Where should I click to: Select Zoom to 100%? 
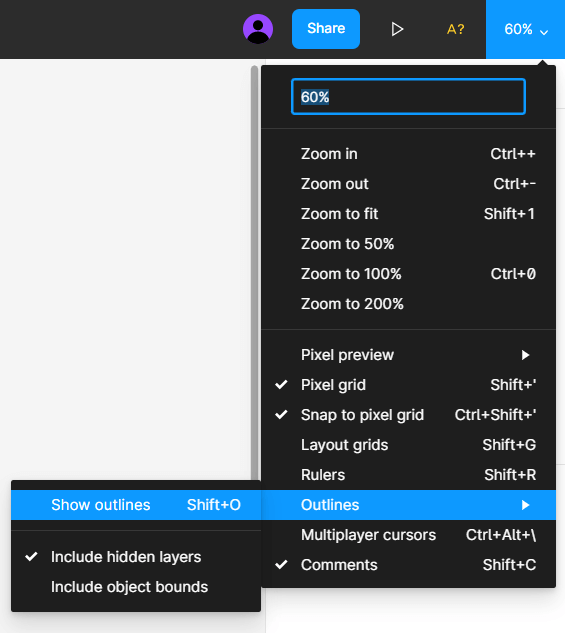coord(408,274)
